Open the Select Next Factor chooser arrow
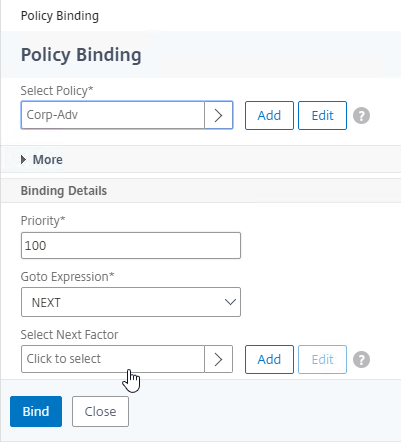This screenshot has height=442, width=401. (x=219, y=359)
